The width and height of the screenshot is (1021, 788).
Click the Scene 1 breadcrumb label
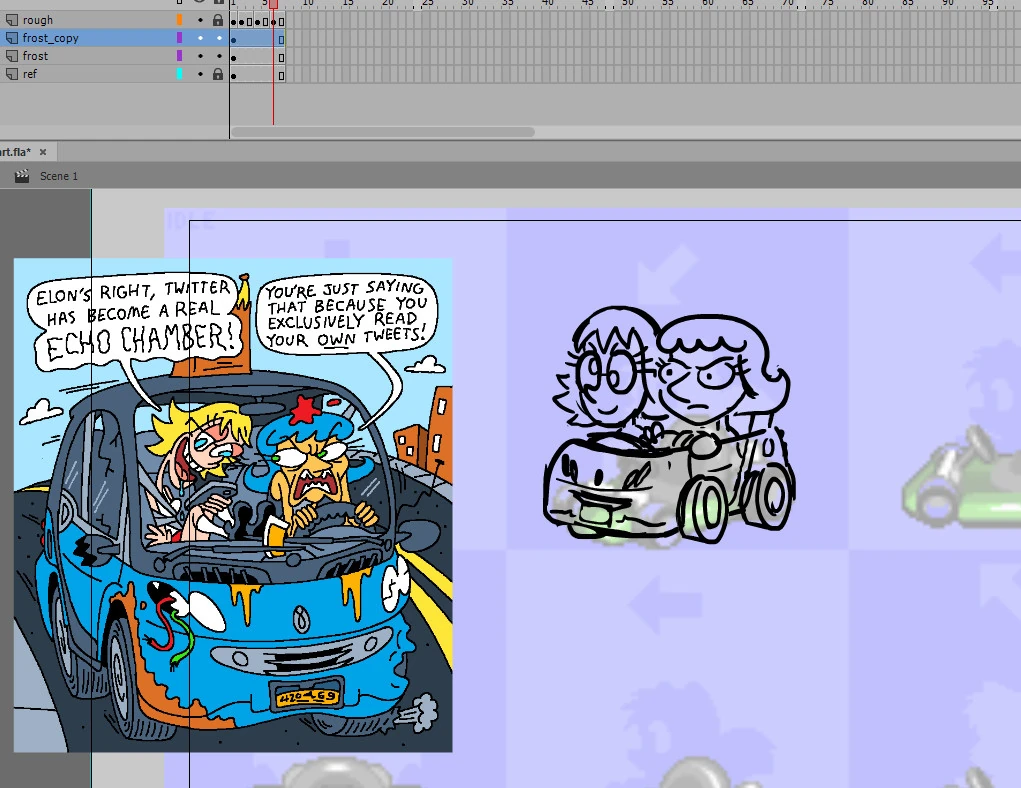point(59,176)
